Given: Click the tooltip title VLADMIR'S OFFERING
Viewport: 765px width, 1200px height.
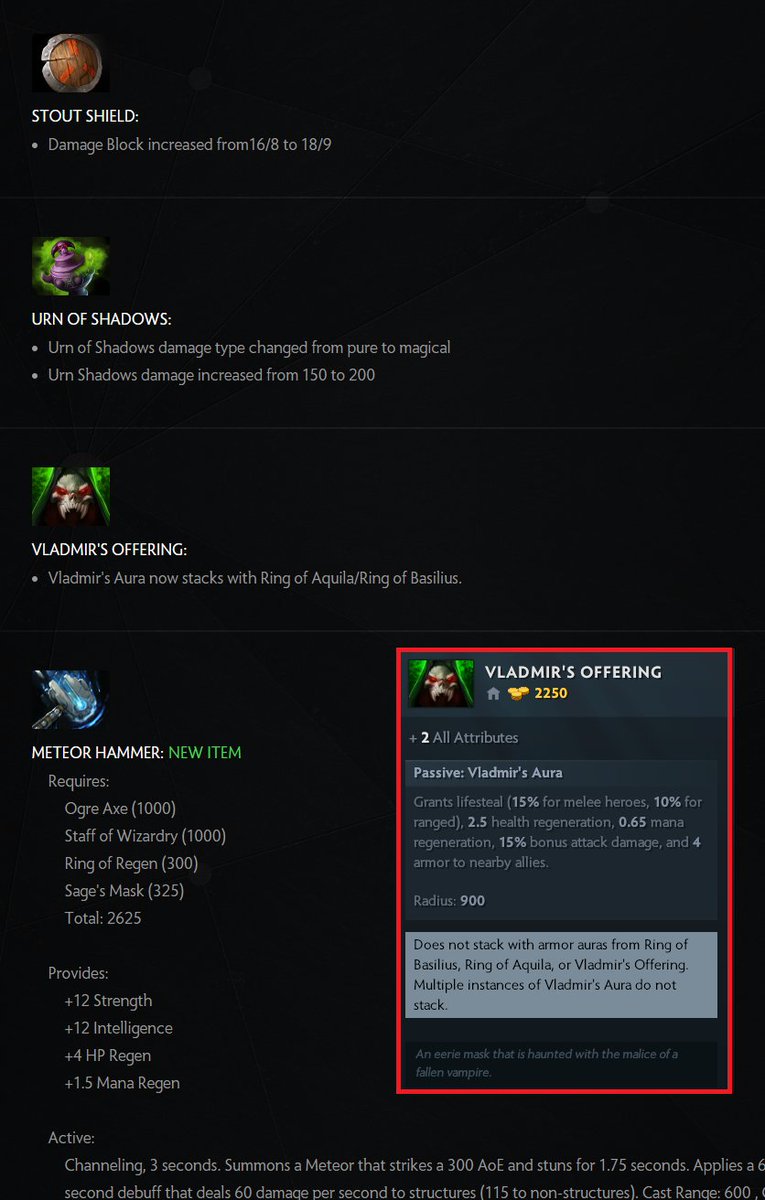Looking at the screenshot, I should coord(573,672).
